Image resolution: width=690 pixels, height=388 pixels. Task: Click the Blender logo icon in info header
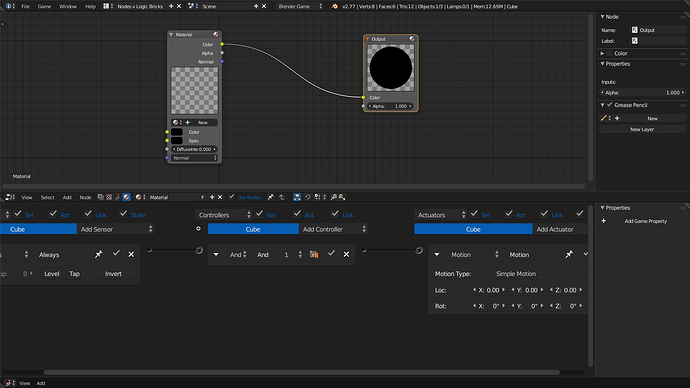pyautogui.click(x=334, y=6)
